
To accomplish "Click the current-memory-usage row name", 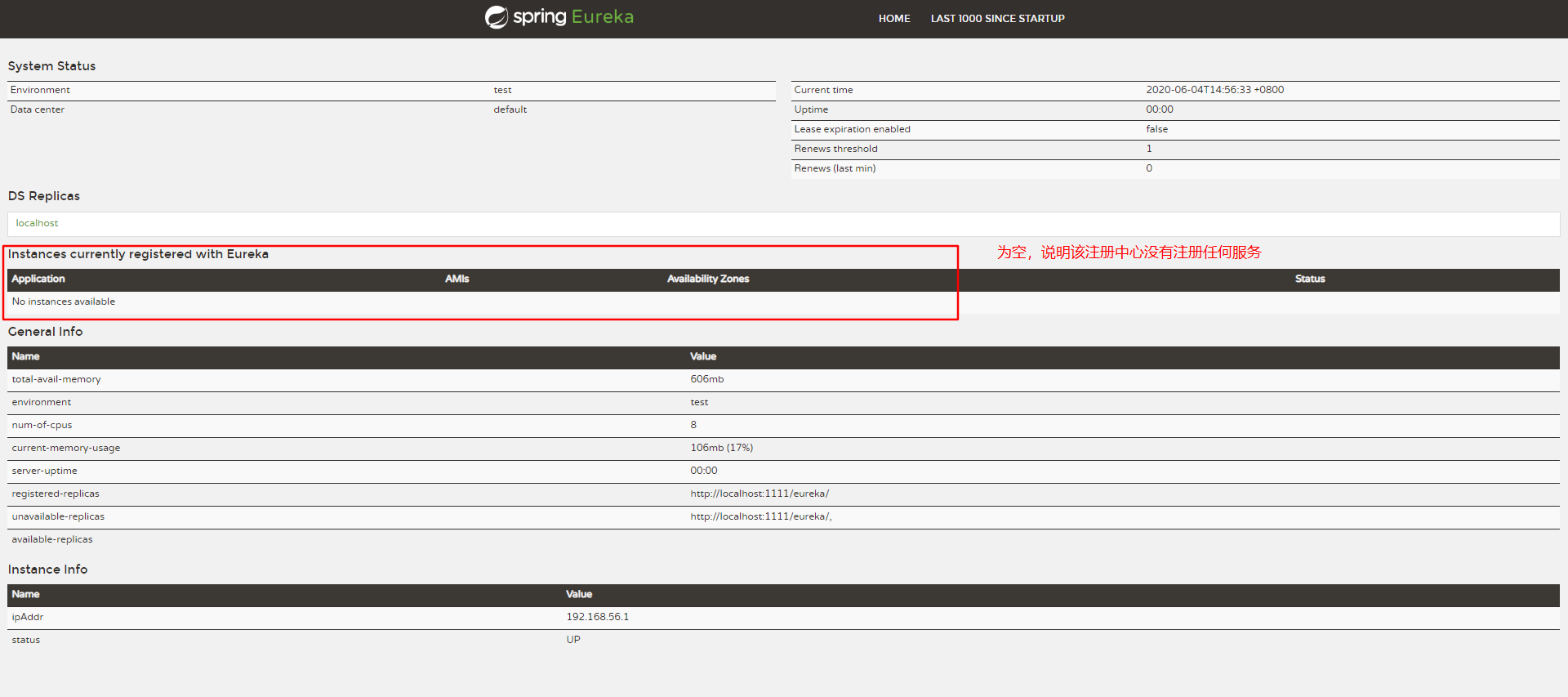I will click(66, 448).
